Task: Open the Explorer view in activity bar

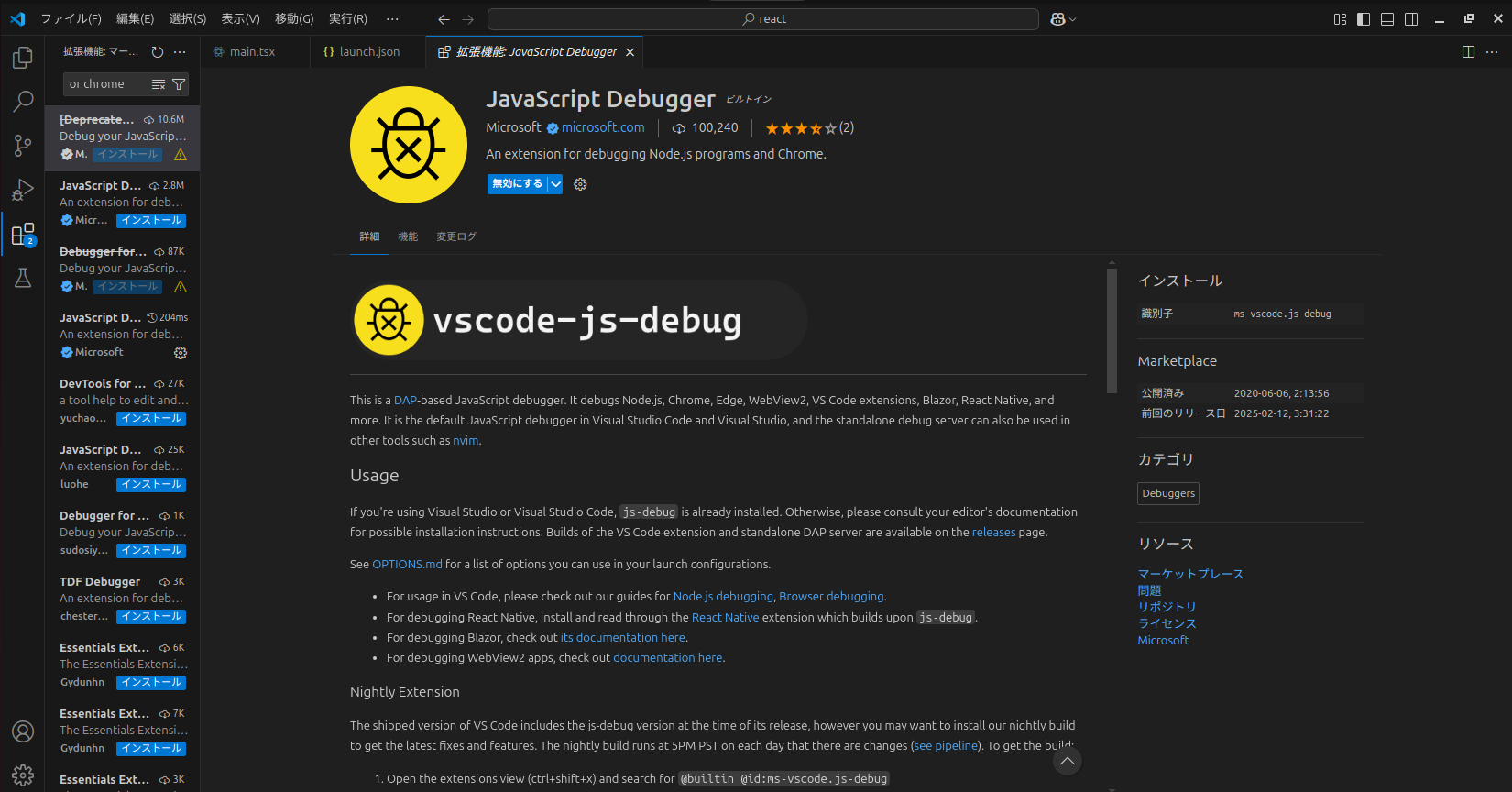Action: [23, 58]
